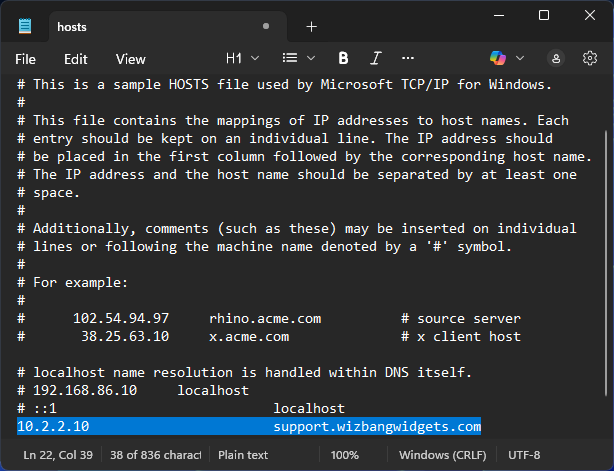Click rhino.acme.com in the text
Screen dimensions: 614x471
[265, 318]
